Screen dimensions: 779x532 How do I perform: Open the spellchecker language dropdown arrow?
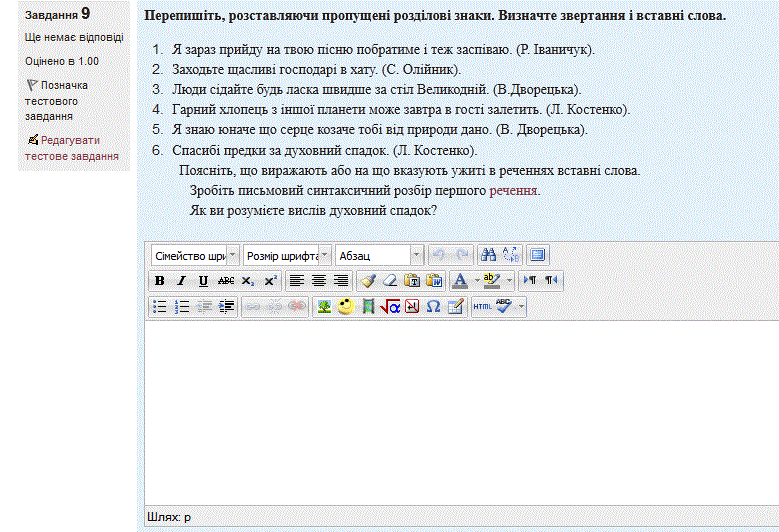521,306
